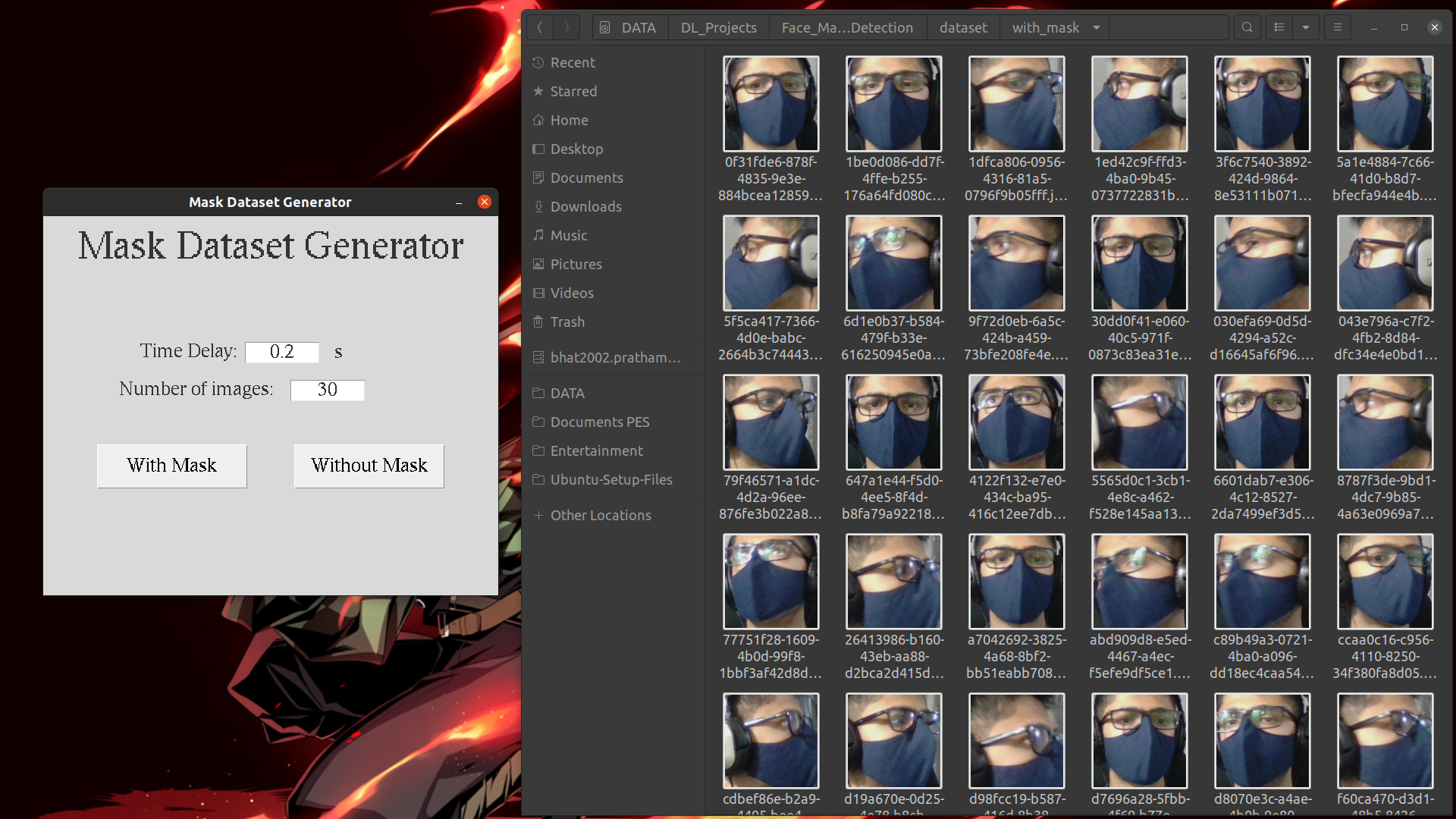Click the 'With Mask' capture button

(x=171, y=465)
